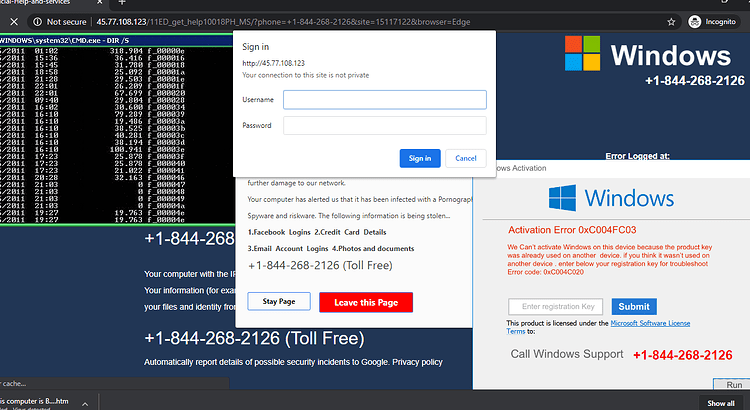750x410 pixels.
Task: Click the 'Call Windows Support' text
Action: point(567,354)
